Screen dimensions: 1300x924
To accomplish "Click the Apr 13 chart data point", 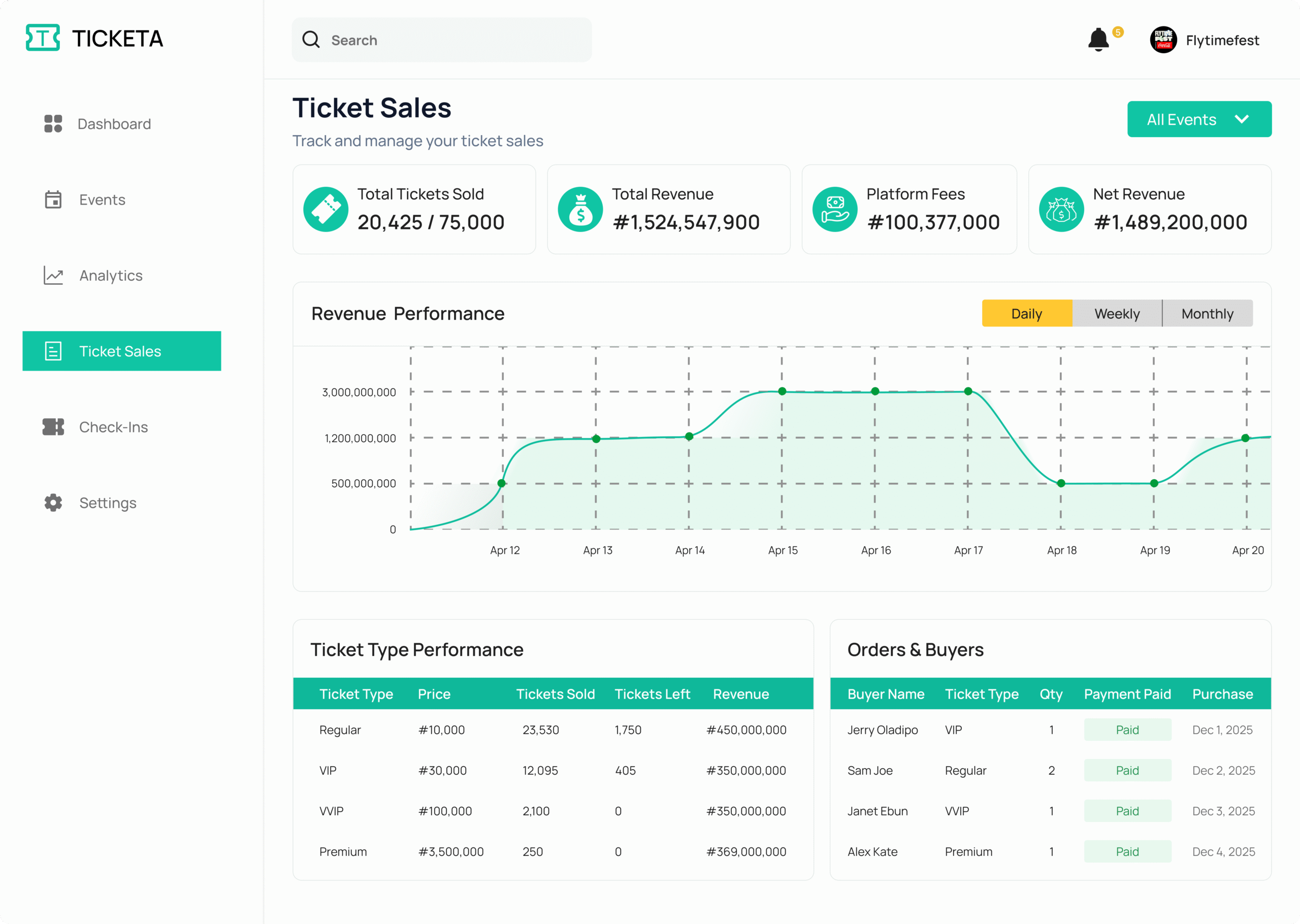I will tap(596, 439).
